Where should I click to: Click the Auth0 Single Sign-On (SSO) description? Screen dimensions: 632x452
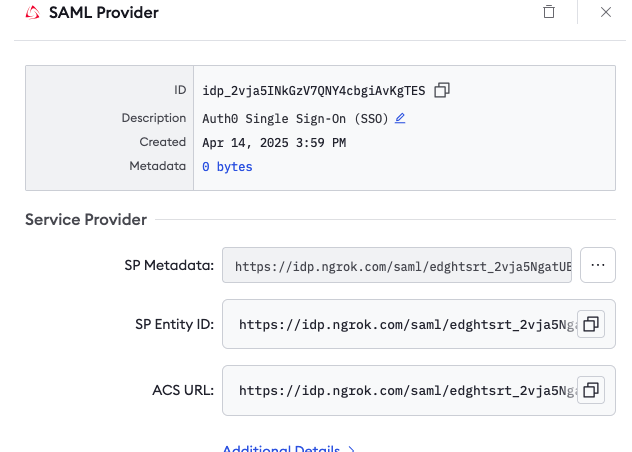[295, 119]
